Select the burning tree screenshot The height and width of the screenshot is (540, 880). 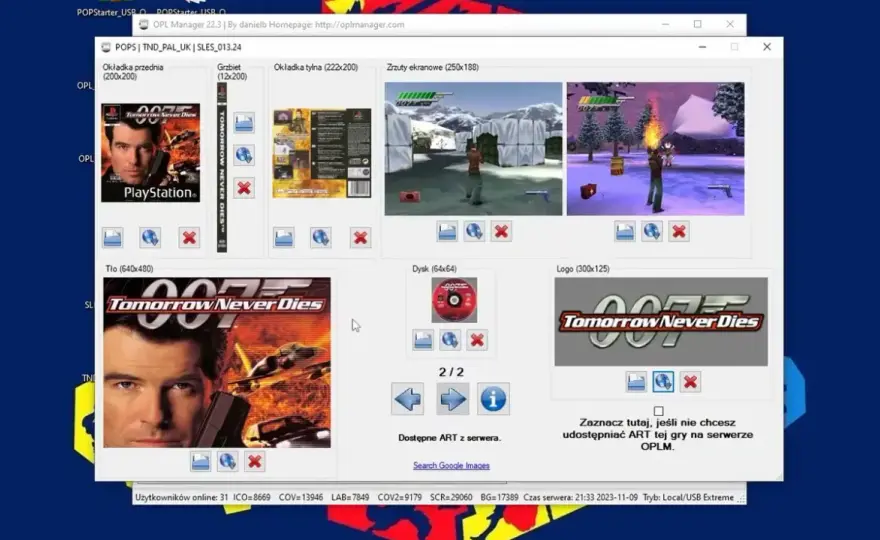(656, 149)
